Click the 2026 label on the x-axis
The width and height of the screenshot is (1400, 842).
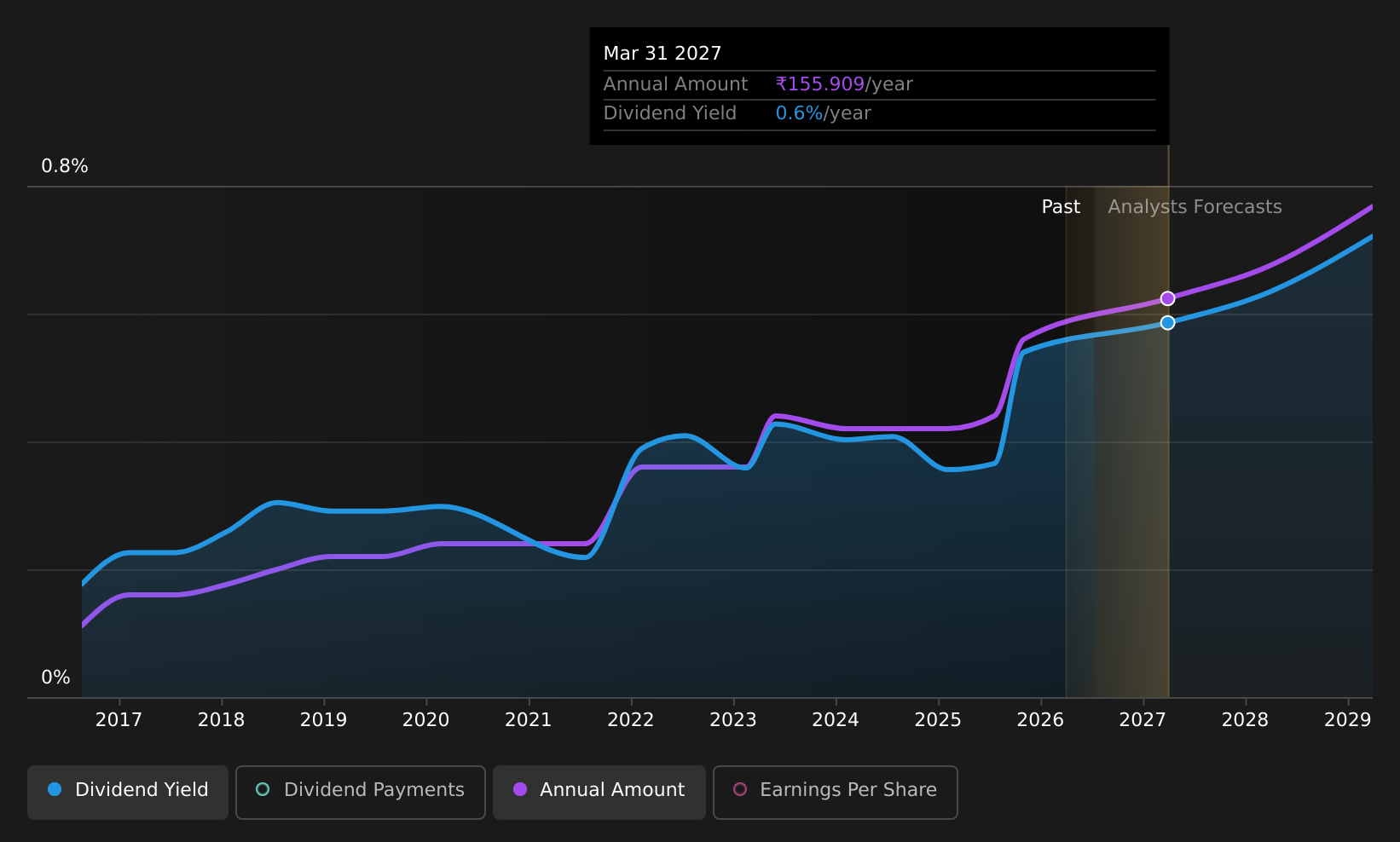click(x=1040, y=720)
